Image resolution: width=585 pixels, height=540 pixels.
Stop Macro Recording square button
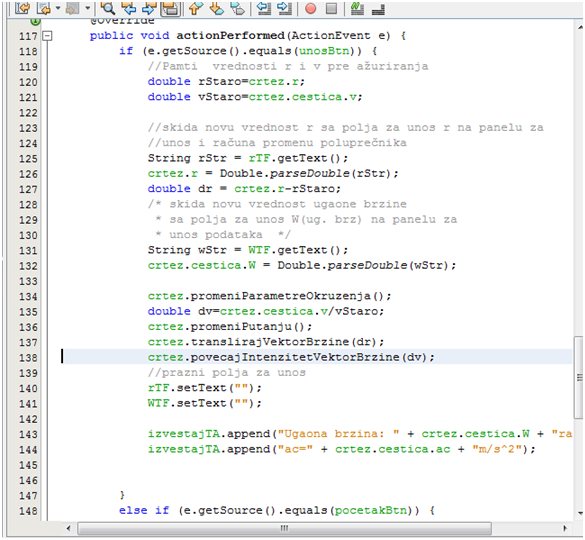point(331,9)
